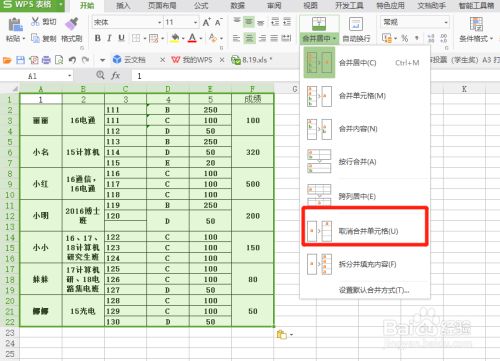Viewport: 500px width, 361px height.
Task: Open the 视图 ribbon tab
Action: [x=310, y=5]
